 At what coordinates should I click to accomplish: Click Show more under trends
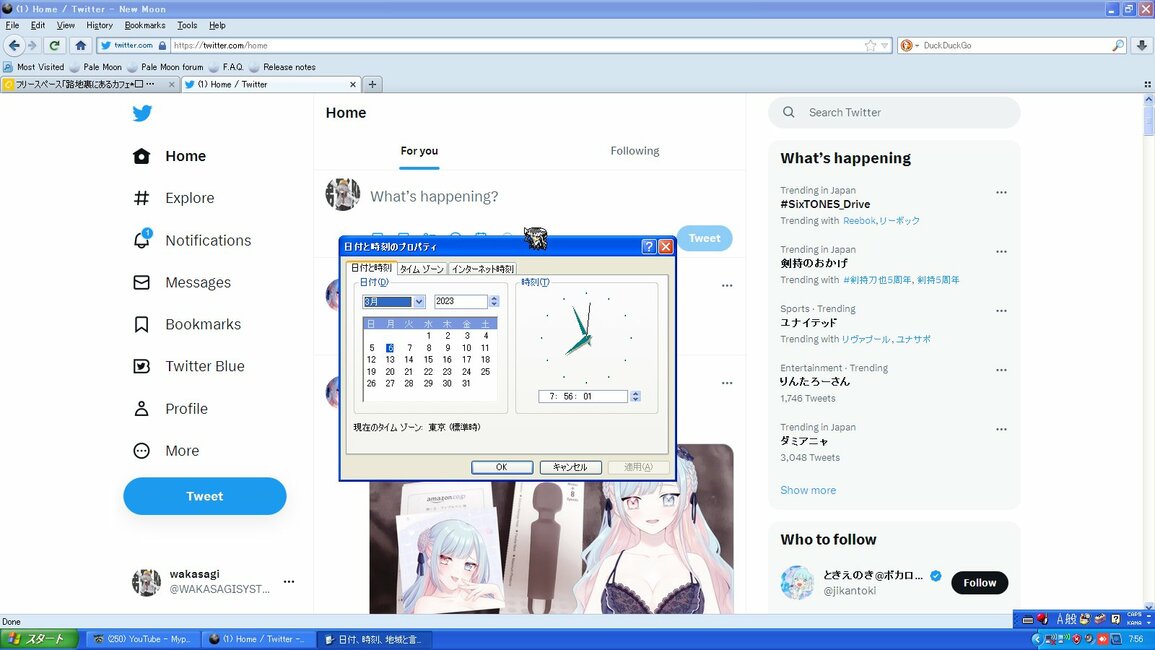point(808,490)
